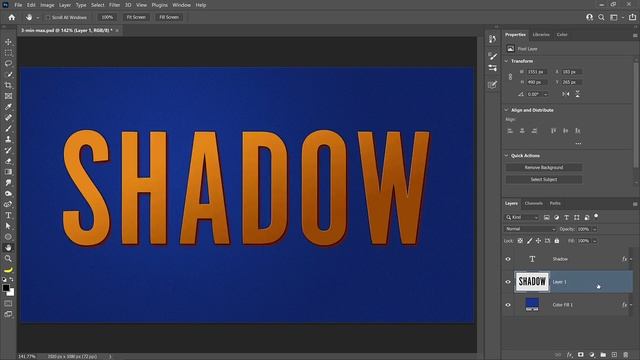The height and width of the screenshot is (360, 640).
Task: Open the Opacity dropdown arrow
Action: [595, 229]
